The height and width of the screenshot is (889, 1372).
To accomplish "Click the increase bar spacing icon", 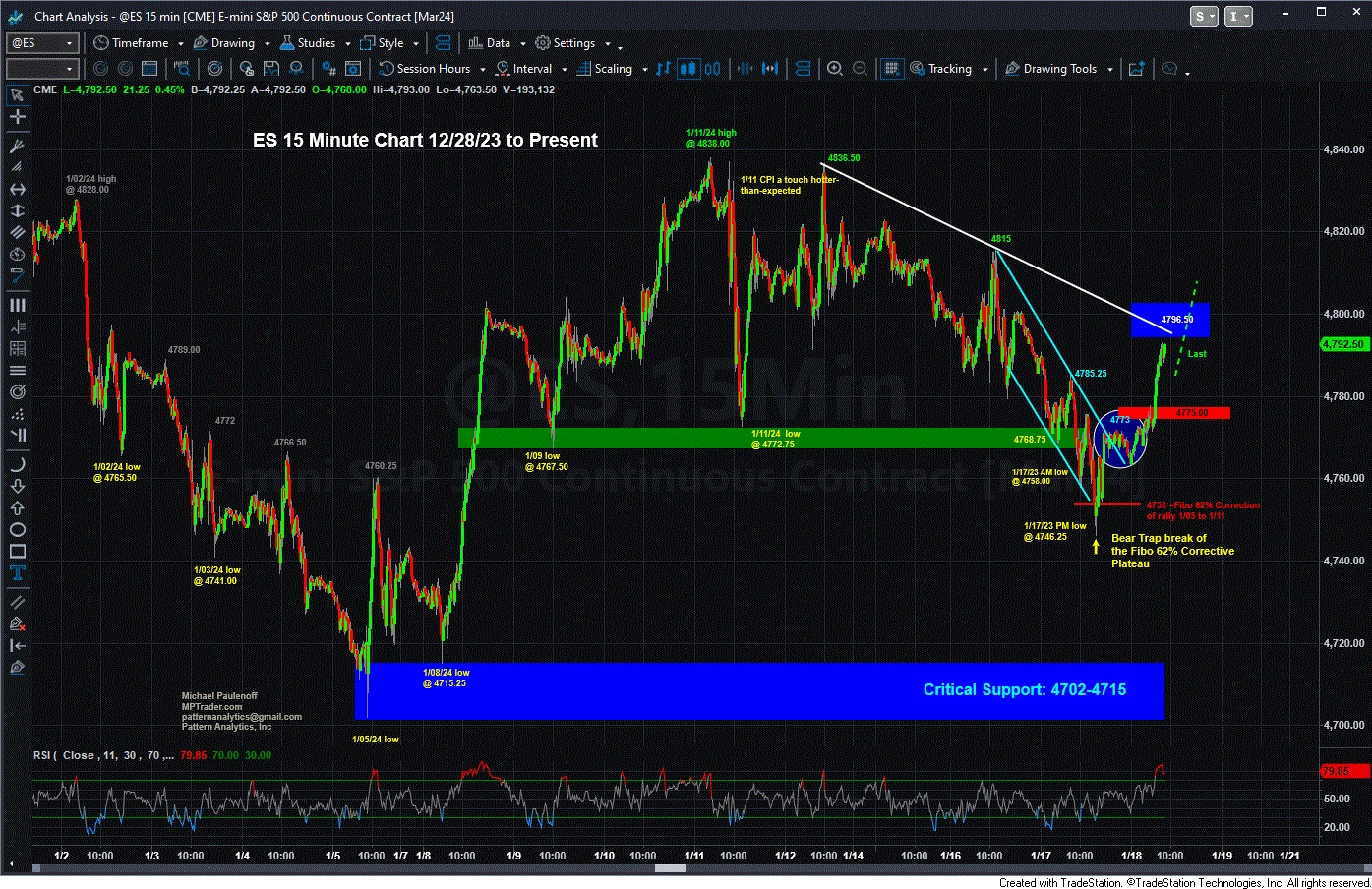I will (770, 69).
